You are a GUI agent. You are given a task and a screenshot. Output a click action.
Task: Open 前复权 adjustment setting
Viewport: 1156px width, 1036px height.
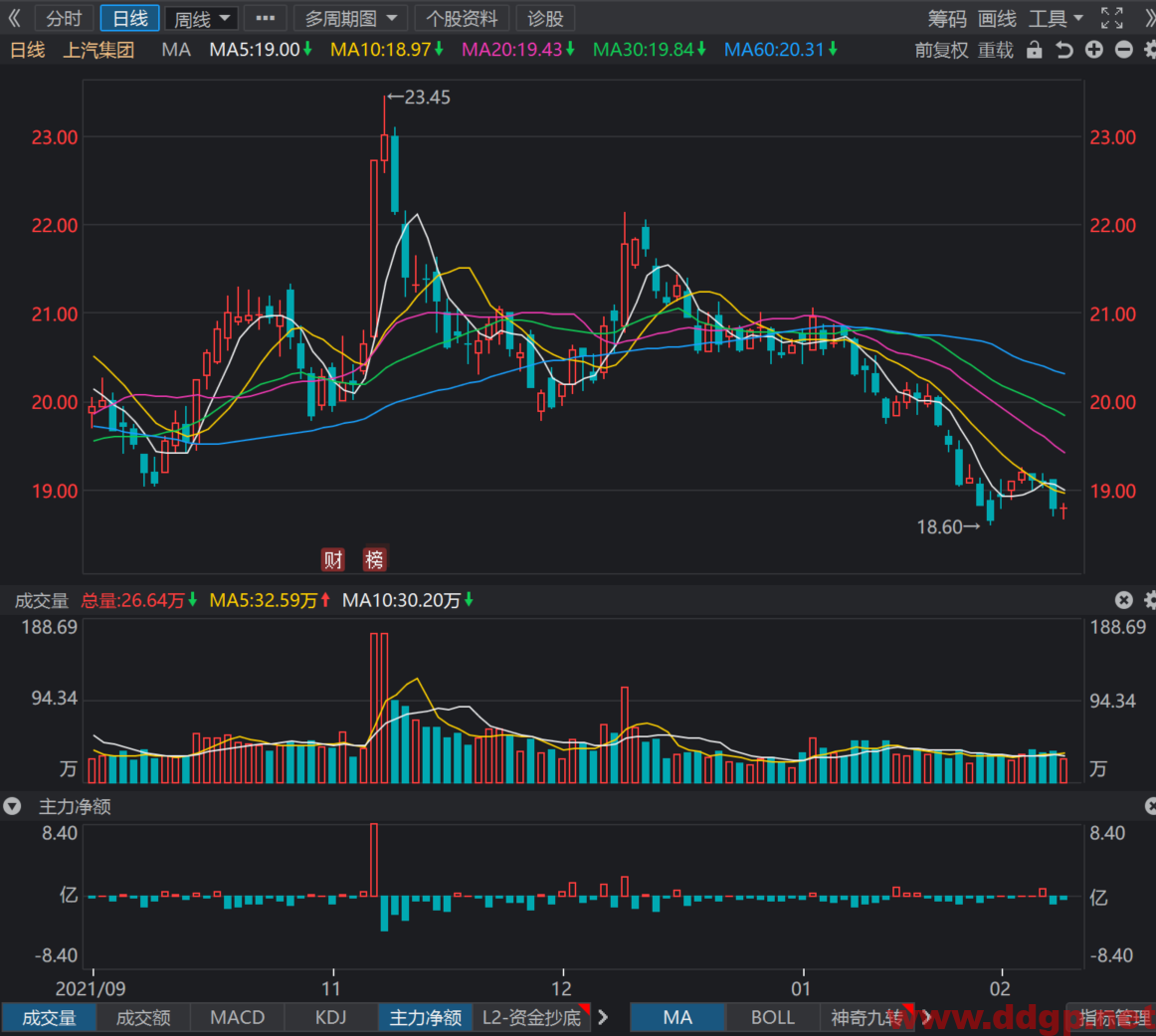tap(941, 50)
